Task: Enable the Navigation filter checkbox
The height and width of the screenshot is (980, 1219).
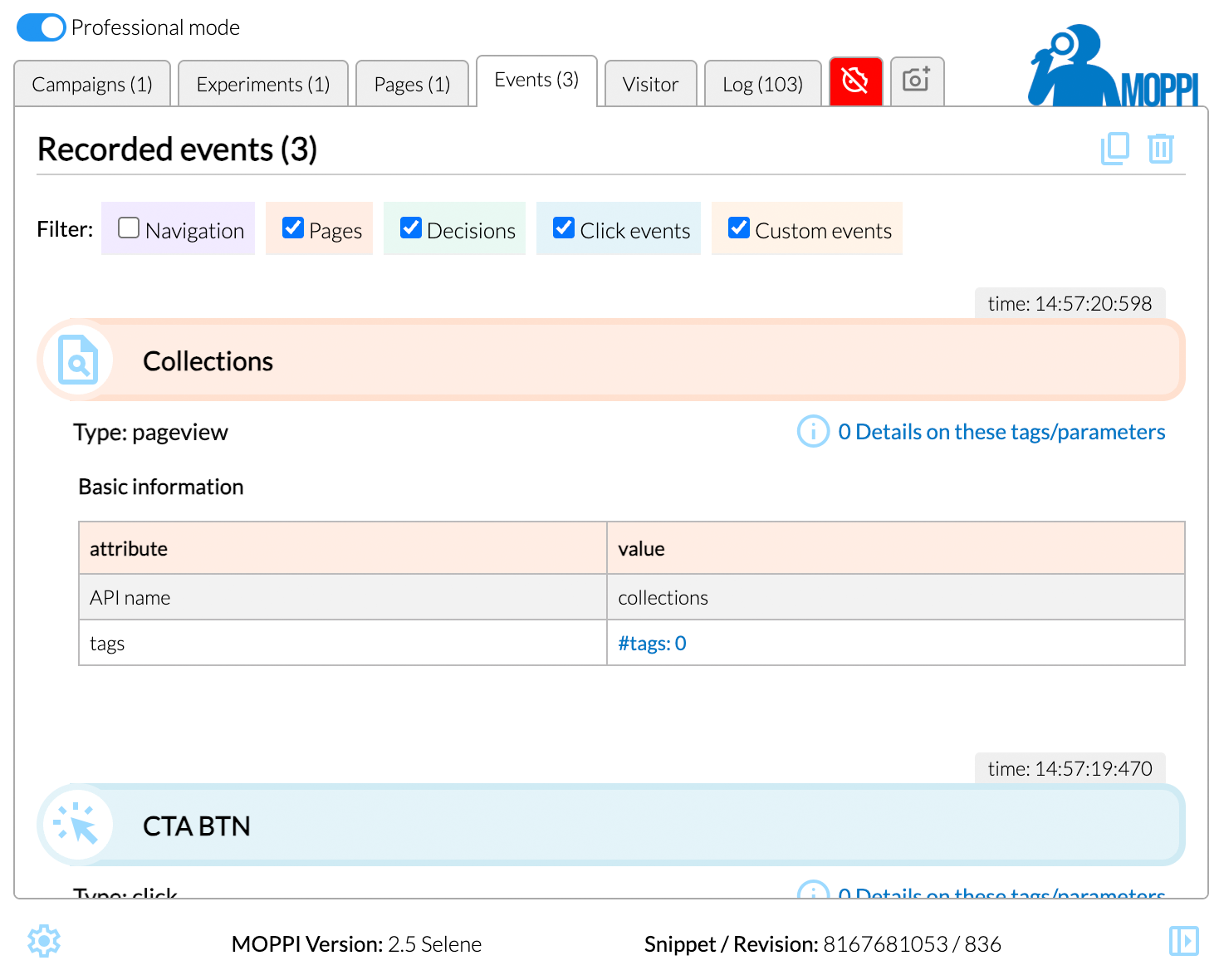Action: click(129, 228)
